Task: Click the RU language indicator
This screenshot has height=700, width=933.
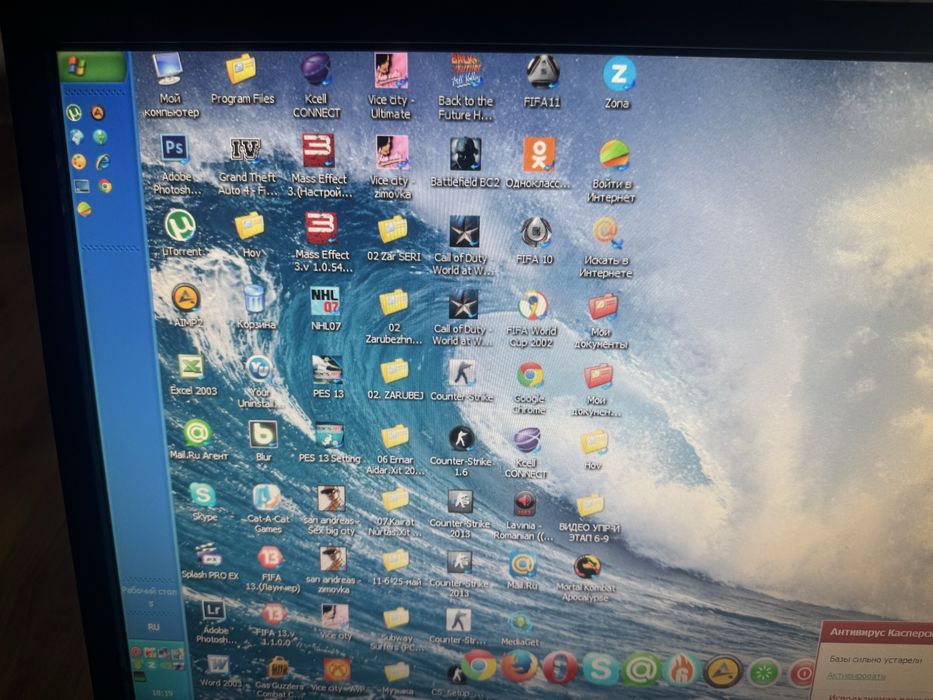Action: (x=153, y=627)
